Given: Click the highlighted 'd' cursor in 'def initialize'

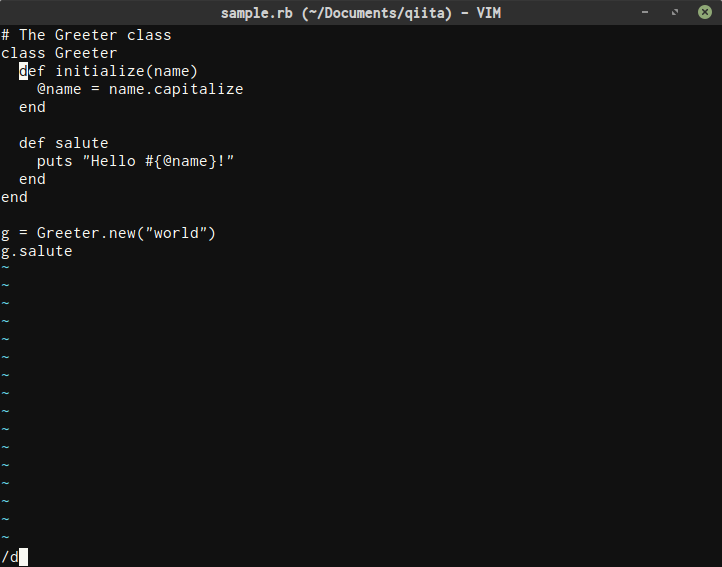Looking at the screenshot, I should 23,71.
